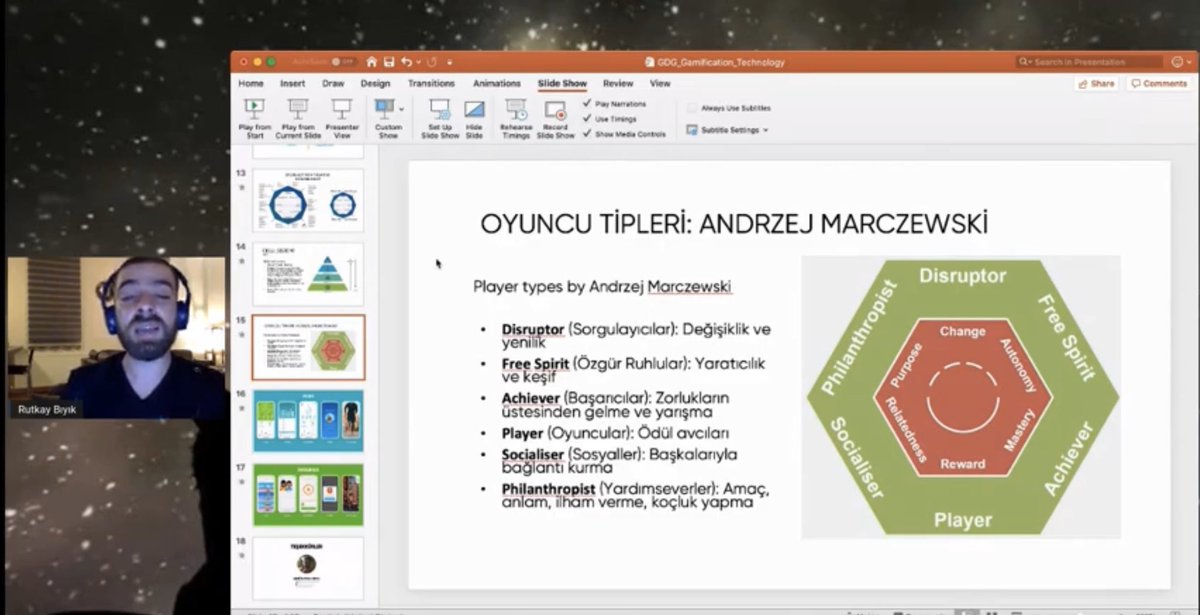The image size is (1200, 615).
Task: Click the Free Spirit bullet line
Action: coord(633,371)
